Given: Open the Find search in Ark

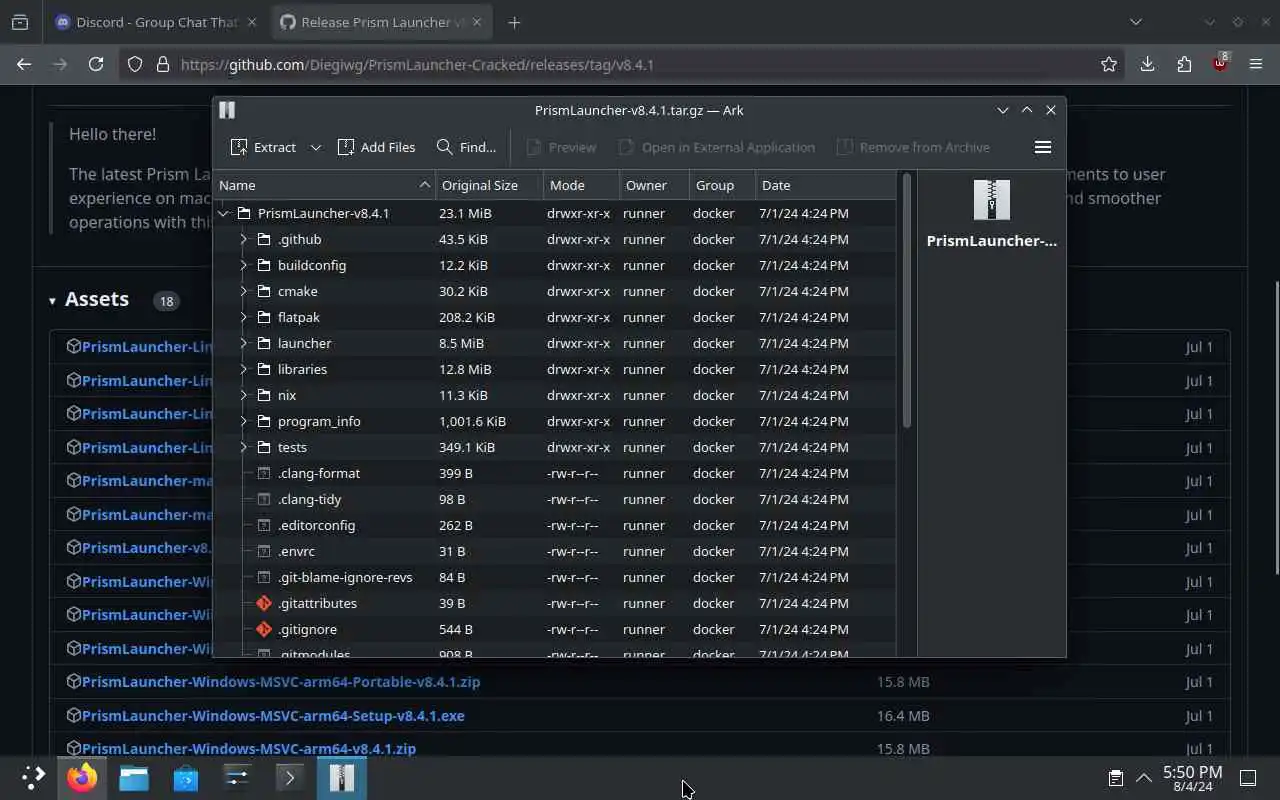Looking at the screenshot, I should pyautogui.click(x=466, y=147).
